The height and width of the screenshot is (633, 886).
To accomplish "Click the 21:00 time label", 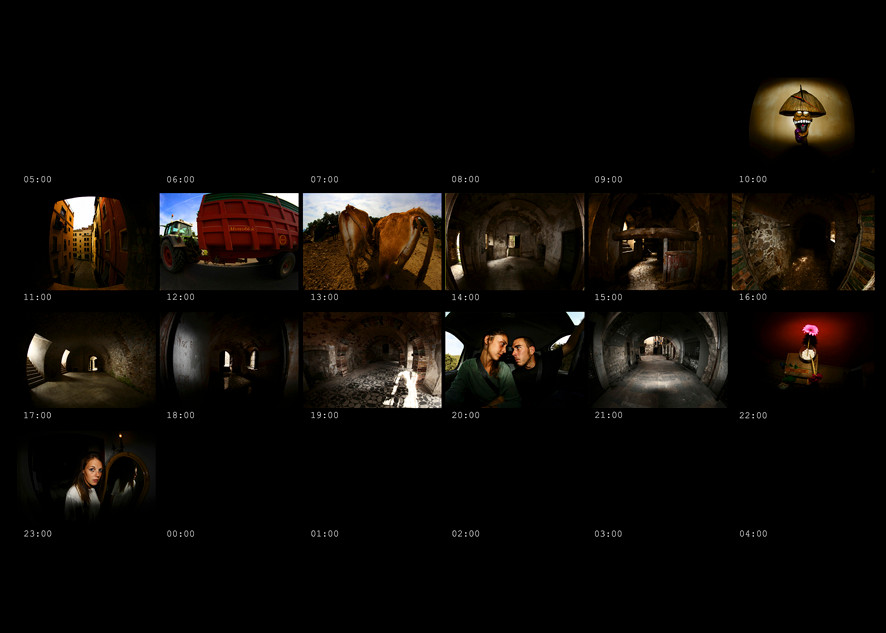I will [608, 415].
